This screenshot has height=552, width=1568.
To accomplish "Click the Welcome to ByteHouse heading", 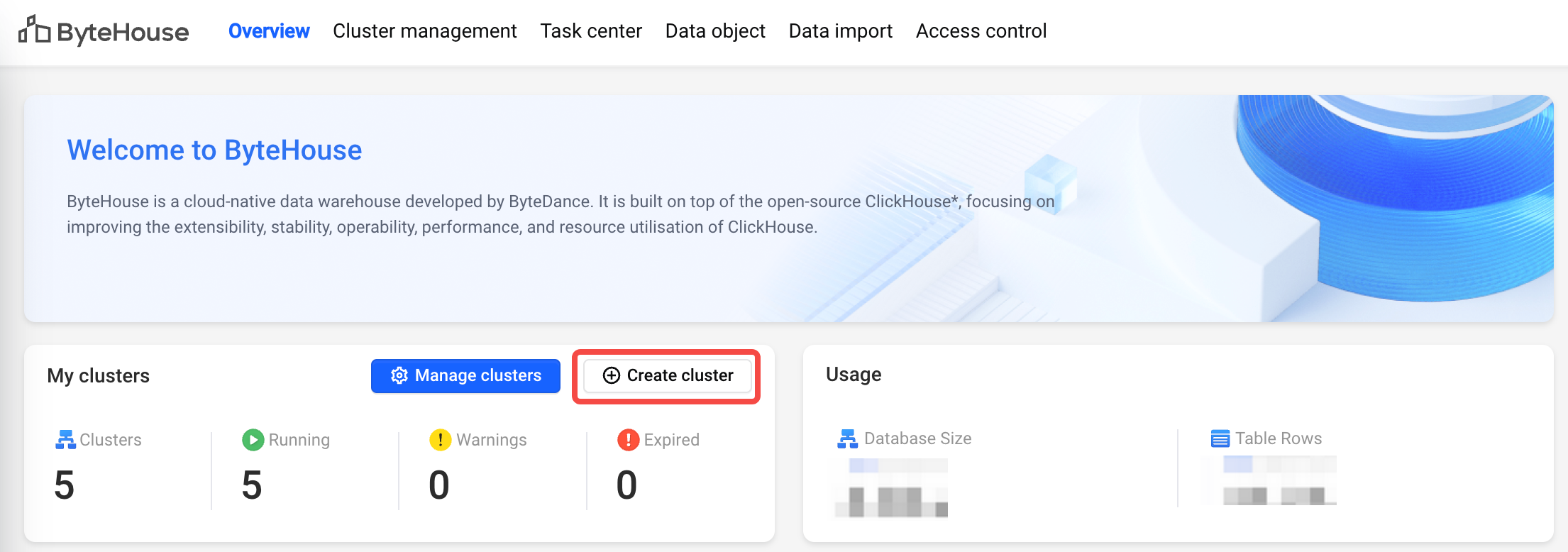I will 214,150.
